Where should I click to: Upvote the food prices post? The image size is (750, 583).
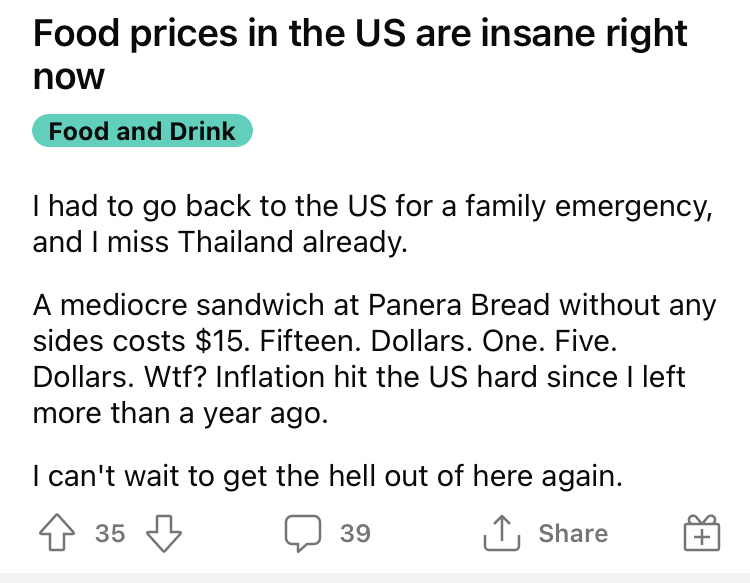coord(57,532)
